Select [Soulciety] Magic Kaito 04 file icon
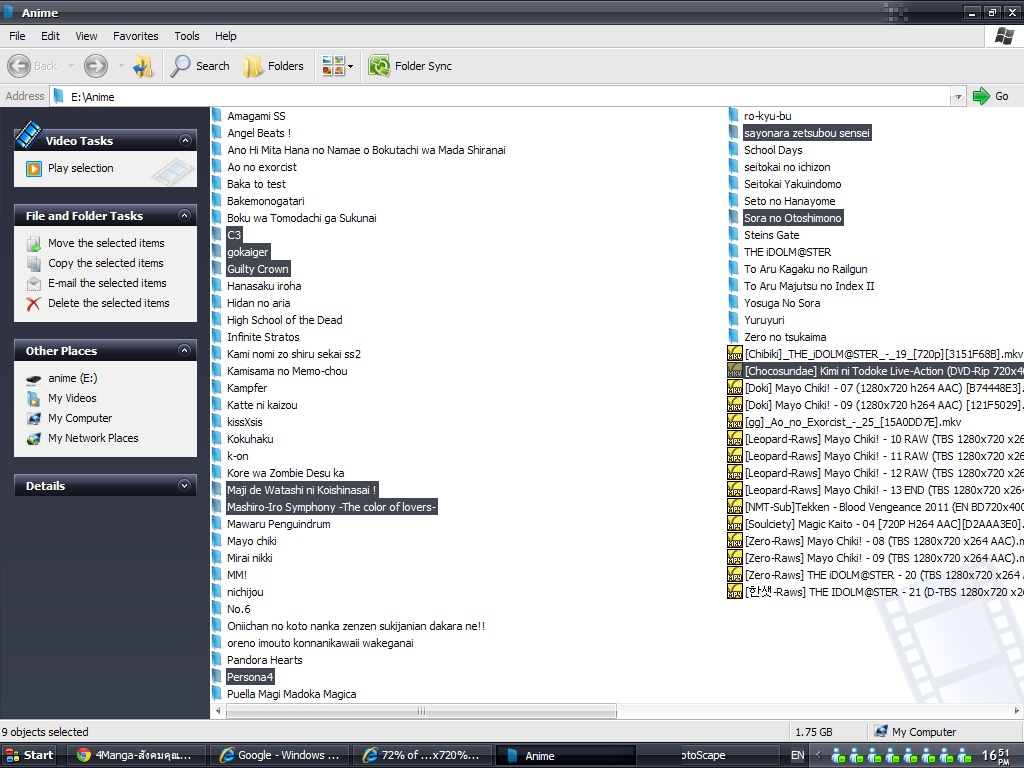Image resolution: width=1024 pixels, height=768 pixels. 735,523
